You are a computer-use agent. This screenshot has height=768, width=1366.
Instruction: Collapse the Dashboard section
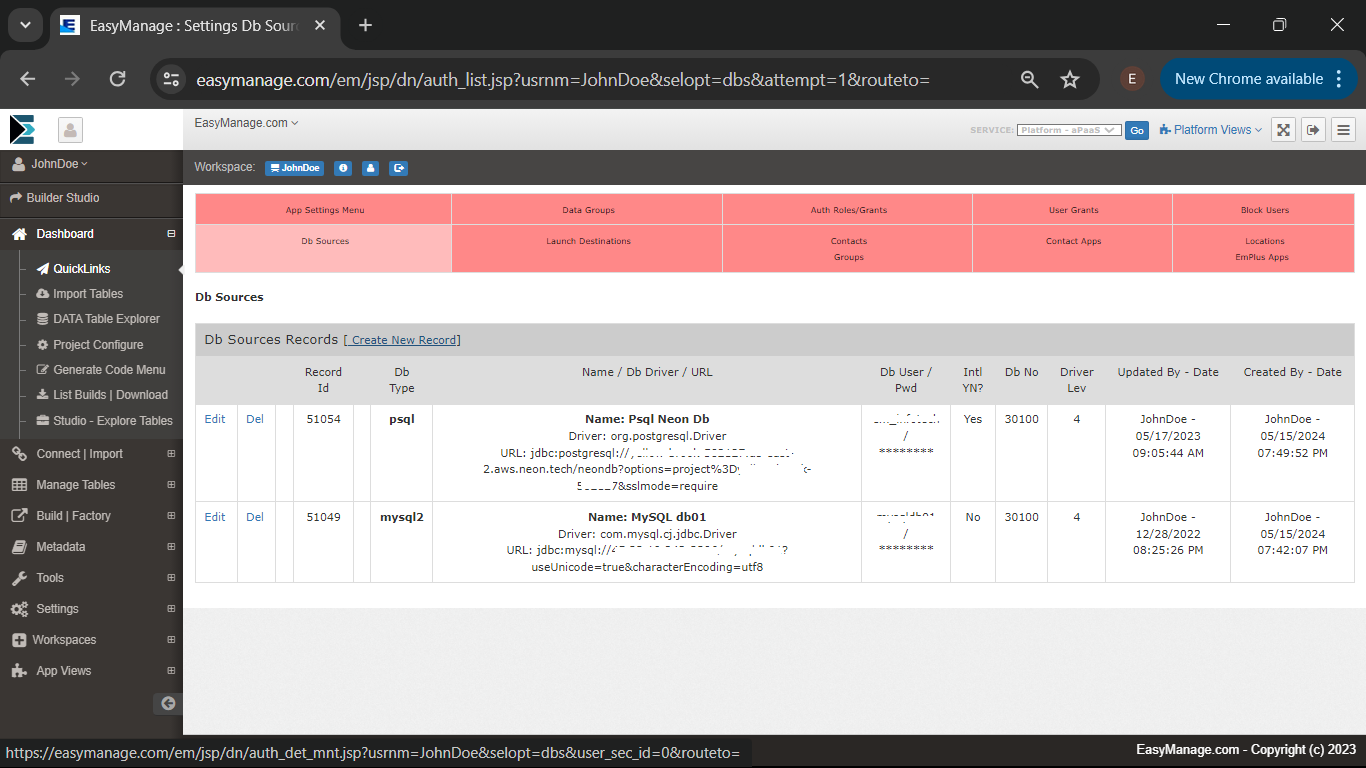click(x=171, y=234)
